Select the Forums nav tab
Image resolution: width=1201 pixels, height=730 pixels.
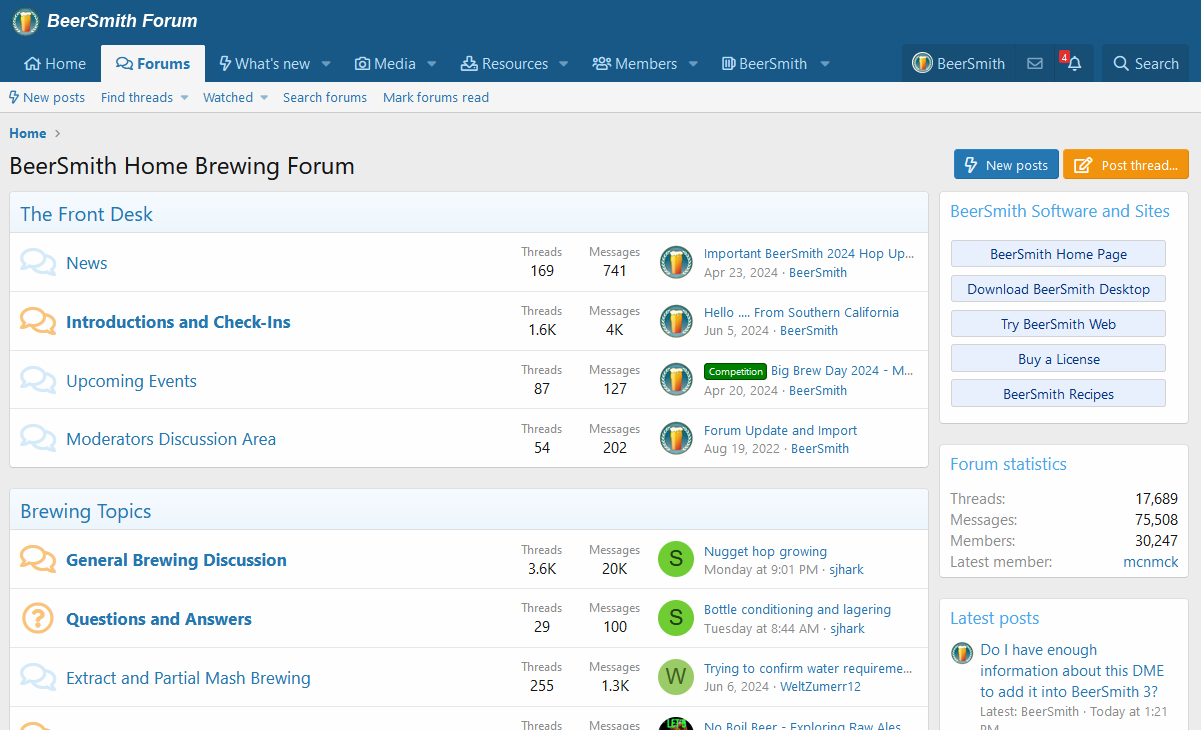click(153, 64)
